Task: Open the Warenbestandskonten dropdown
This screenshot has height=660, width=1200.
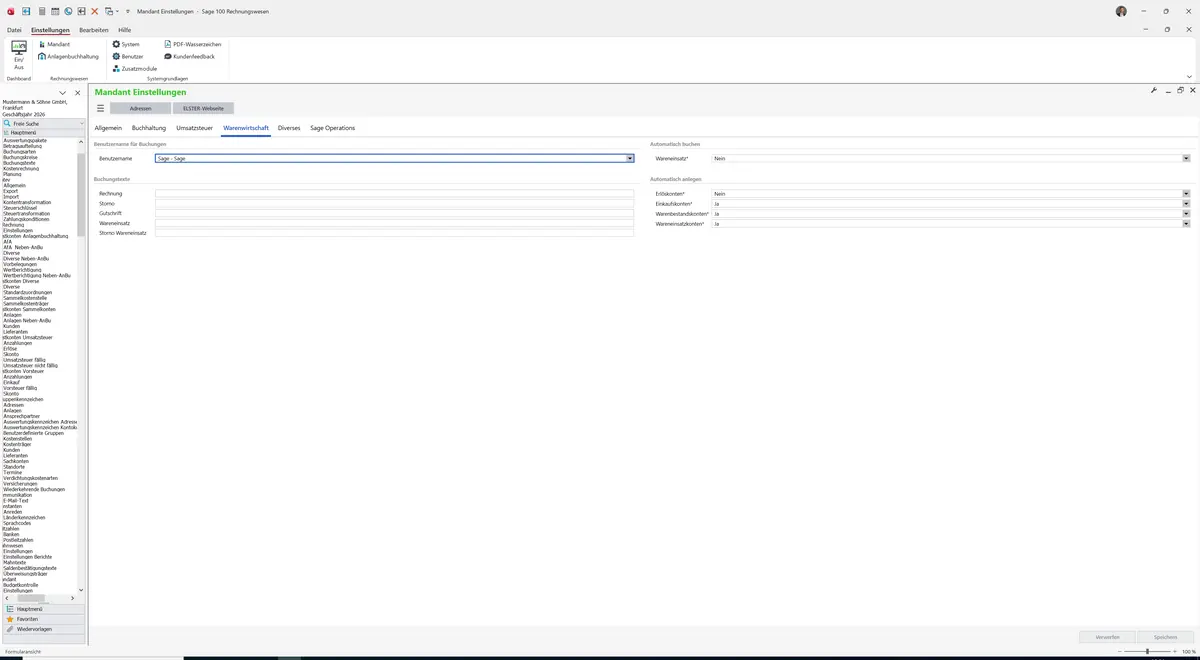Action: (x=1186, y=213)
